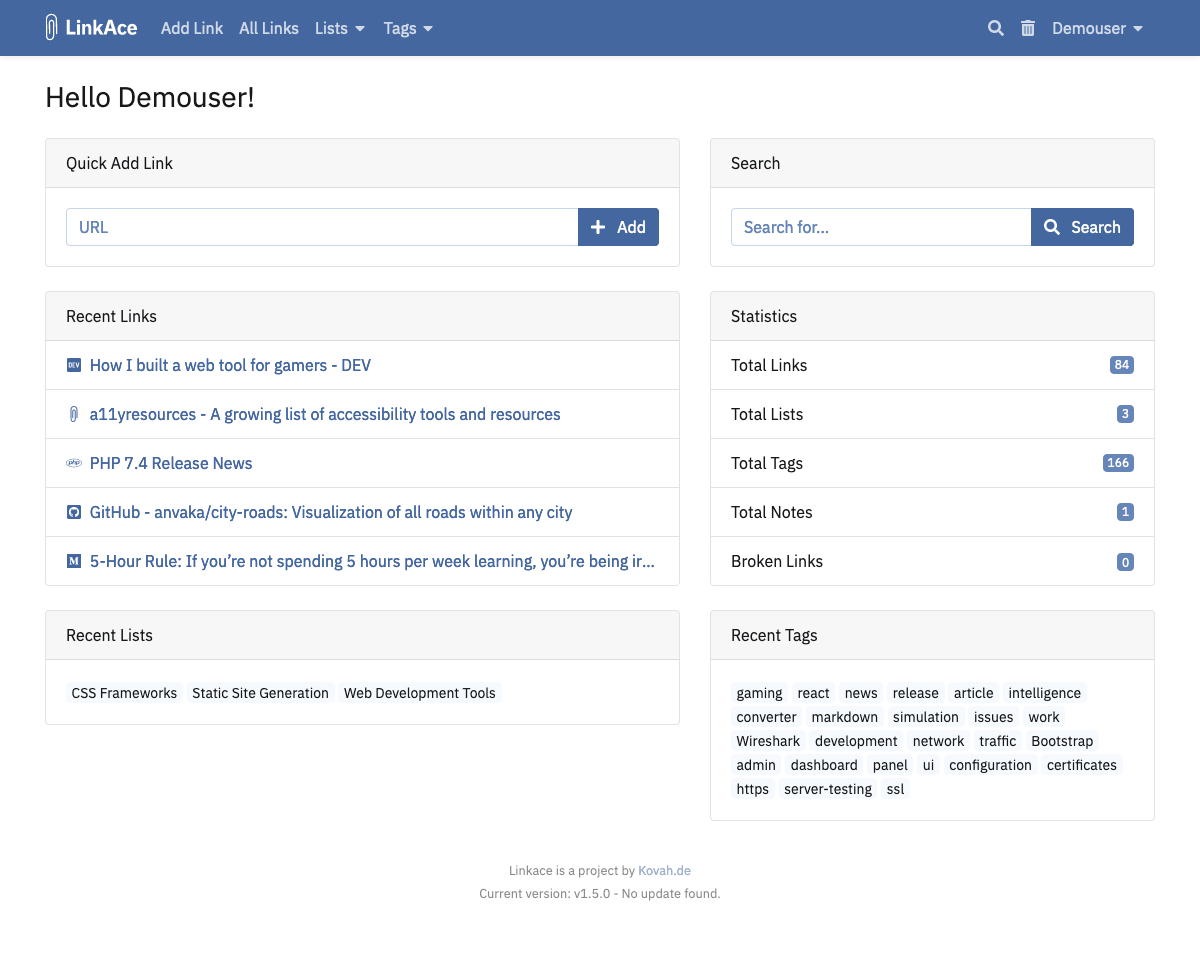The image size is (1200, 954).
Task: Click the LinkAce paperclip logo icon
Action: click(x=50, y=27)
